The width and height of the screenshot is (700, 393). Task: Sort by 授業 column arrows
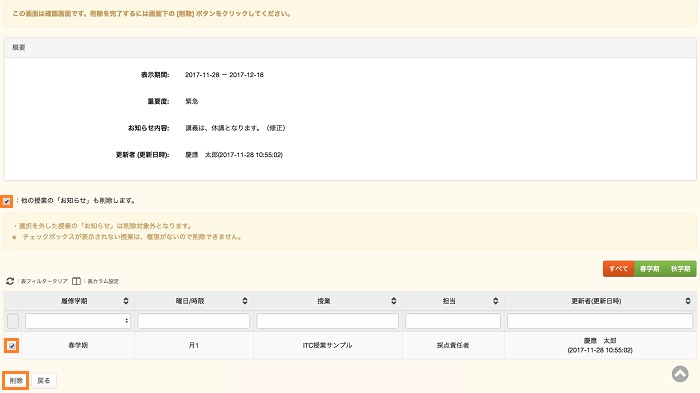click(x=393, y=301)
